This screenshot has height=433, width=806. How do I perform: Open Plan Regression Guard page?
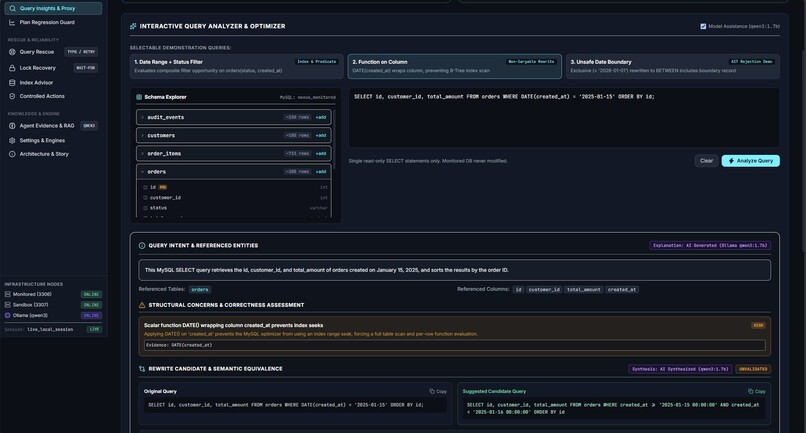[53, 22]
